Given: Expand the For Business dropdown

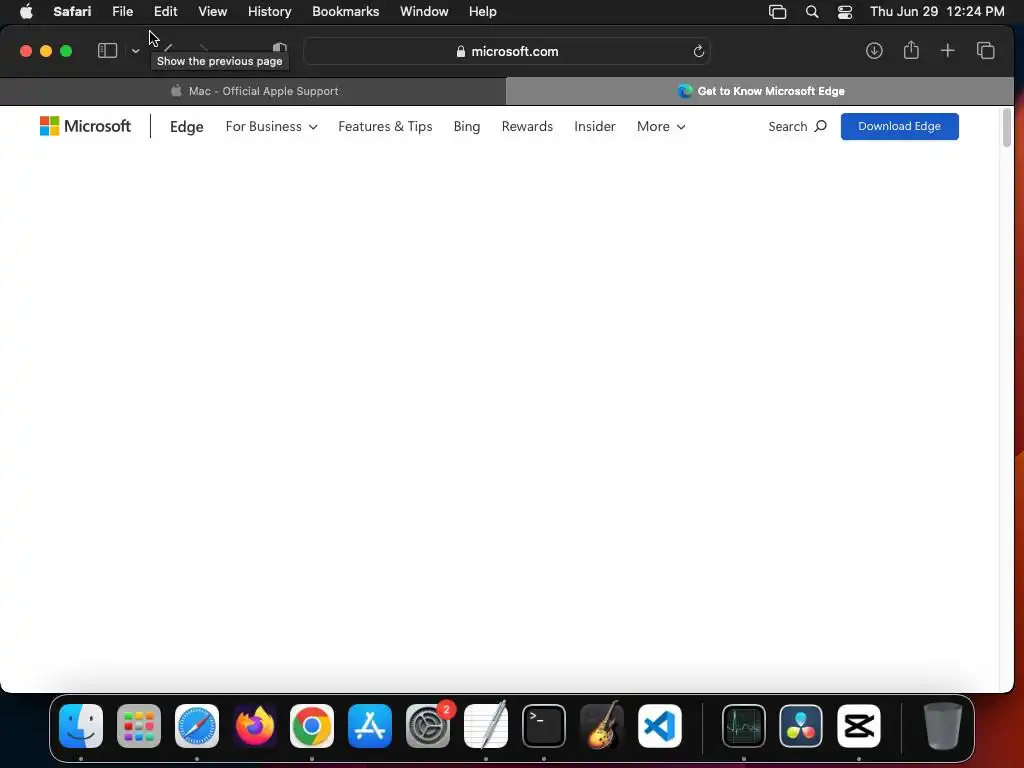Looking at the screenshot, I should (272, 127).
